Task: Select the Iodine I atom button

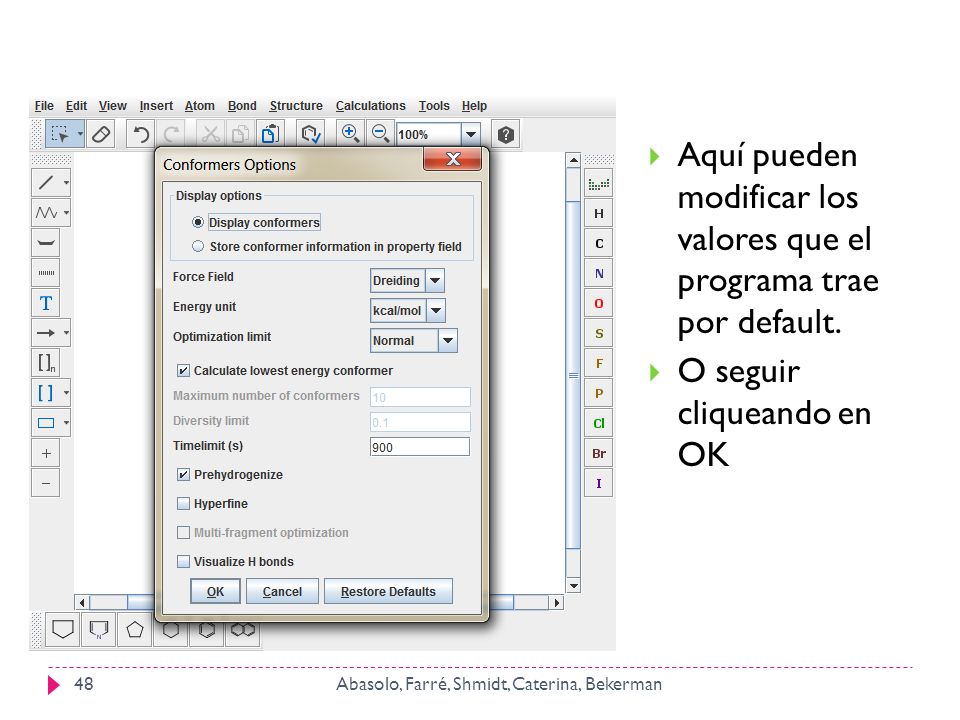Action: (599, 484)
